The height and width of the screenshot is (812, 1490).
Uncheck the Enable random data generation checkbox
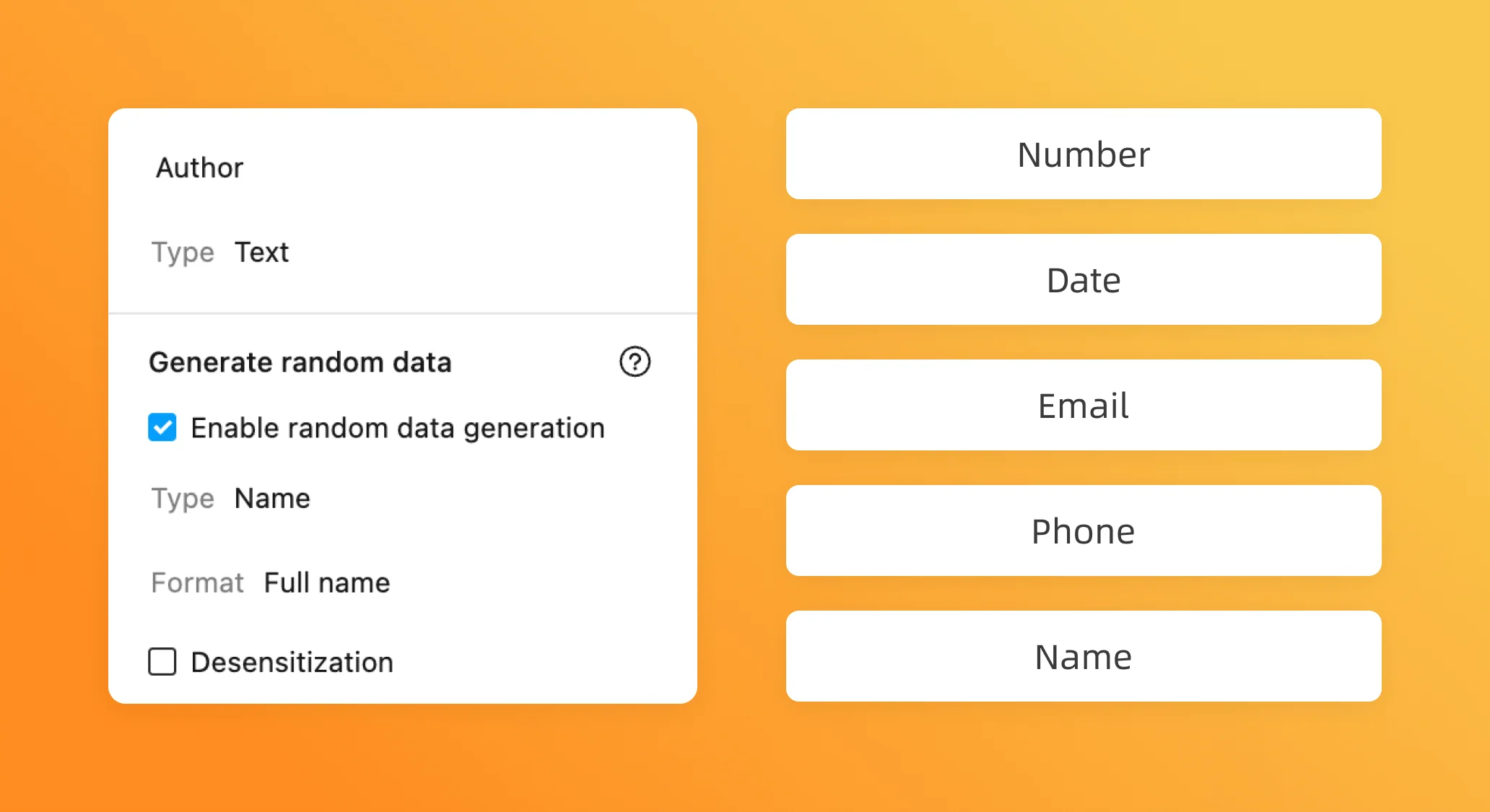tap(162, 427)
